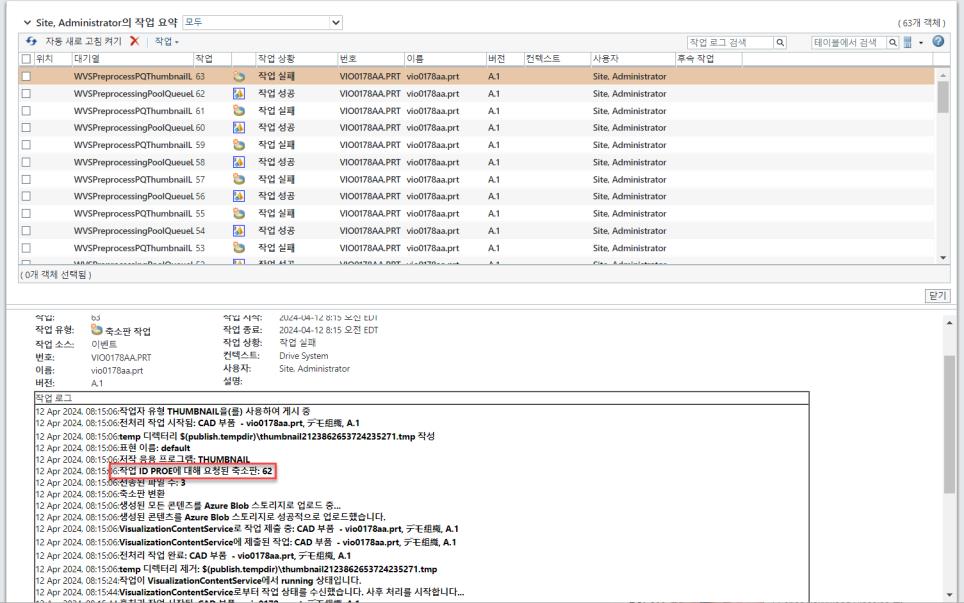Screen dimensions: 964x603
Task: Click Site, Administrator user in row 57
Action: point(630,179)
